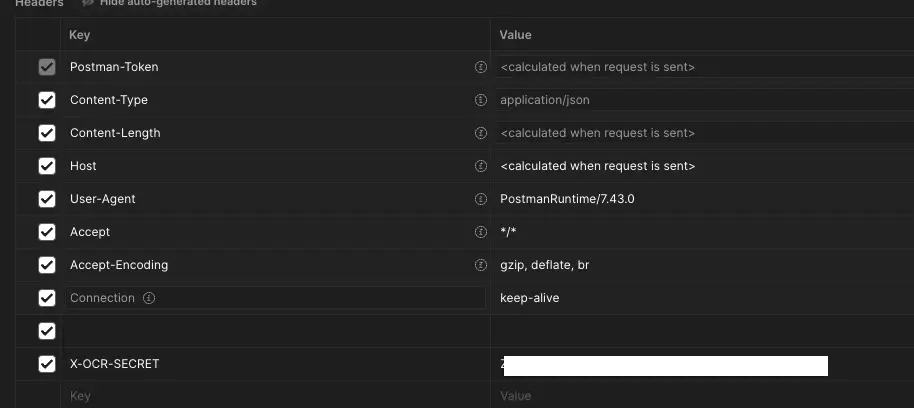
Task: Click the Content-Length key cell
Action: coord(275,133)
